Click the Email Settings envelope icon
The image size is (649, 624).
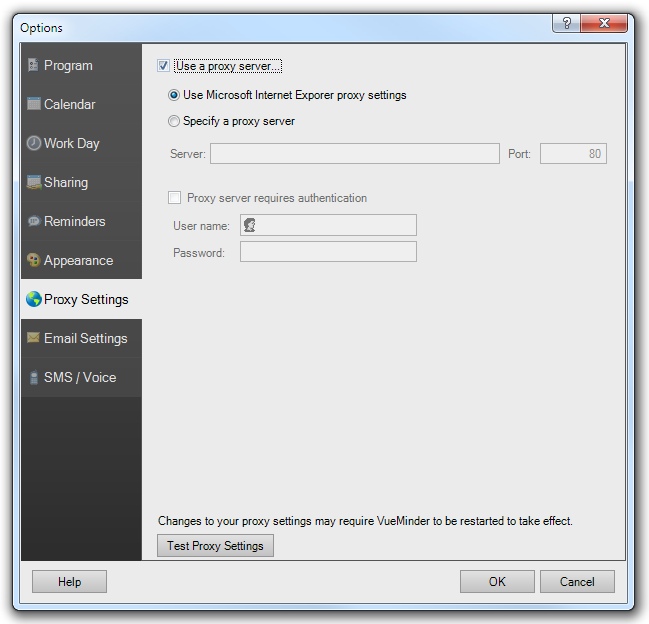click(x=33, y=338)
